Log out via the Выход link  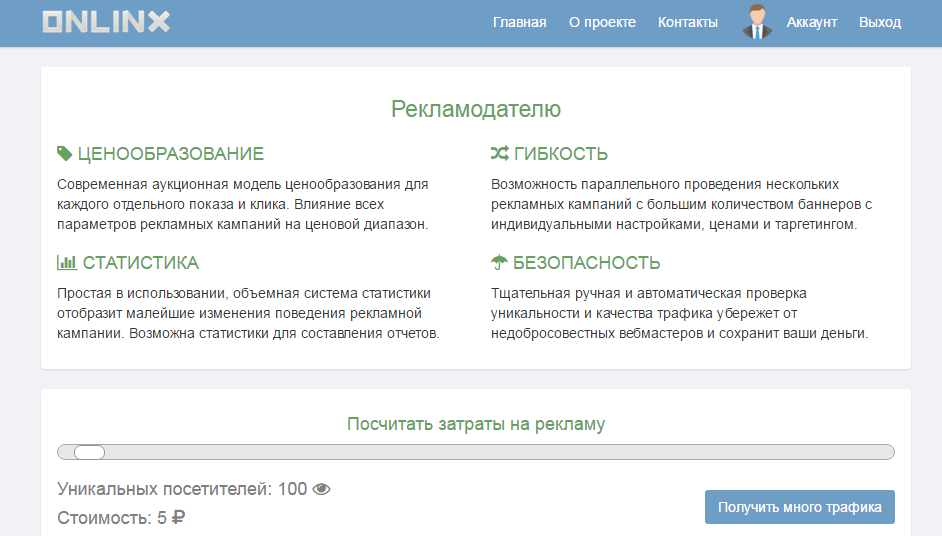(879, 22)
